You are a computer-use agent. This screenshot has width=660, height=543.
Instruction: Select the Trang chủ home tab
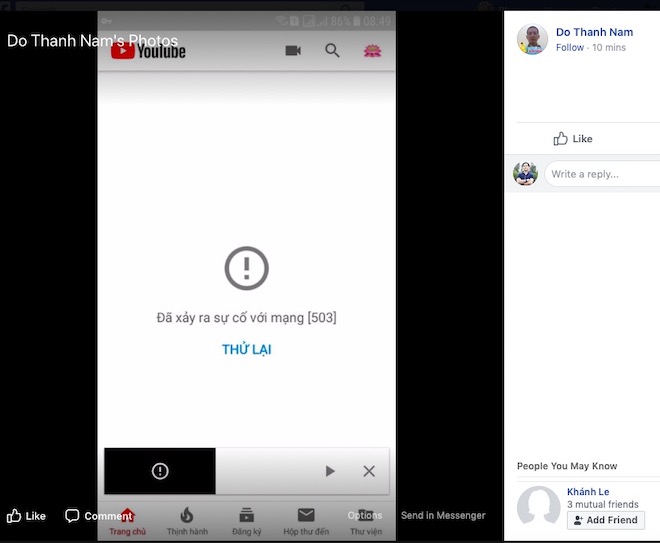(x=127, y=522)
